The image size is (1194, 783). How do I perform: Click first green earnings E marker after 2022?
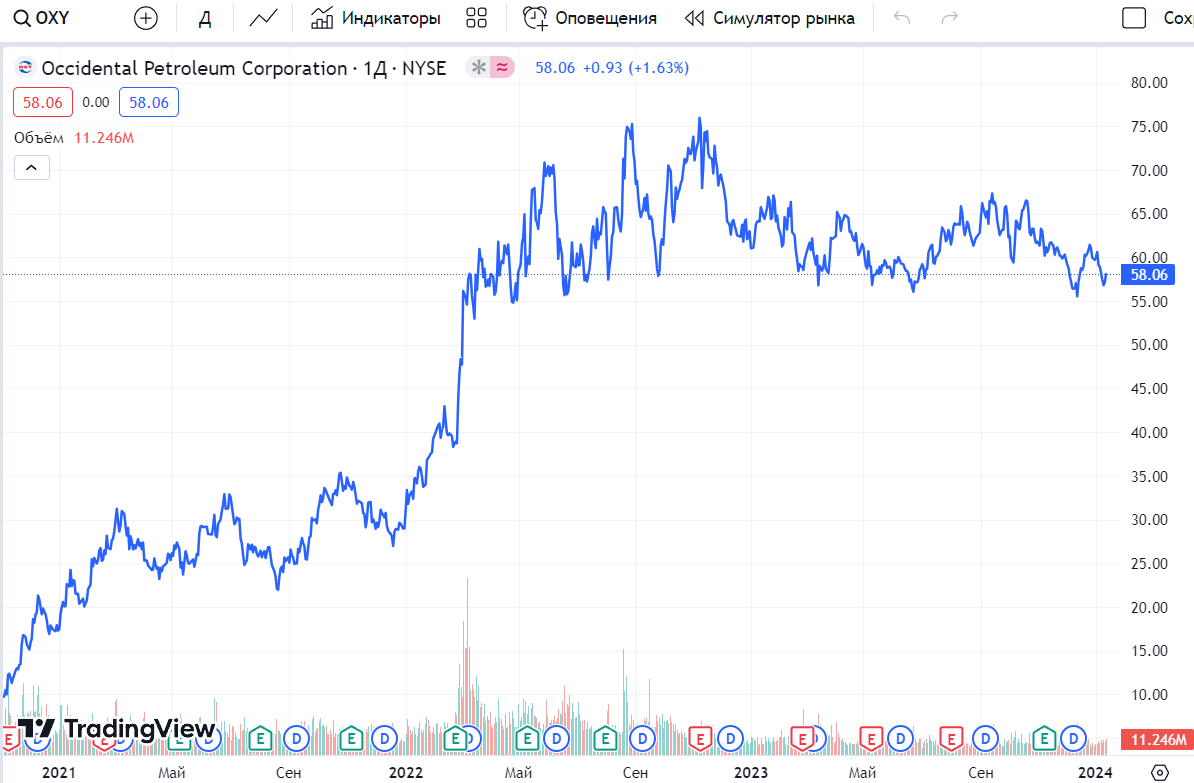click(455, 738)
